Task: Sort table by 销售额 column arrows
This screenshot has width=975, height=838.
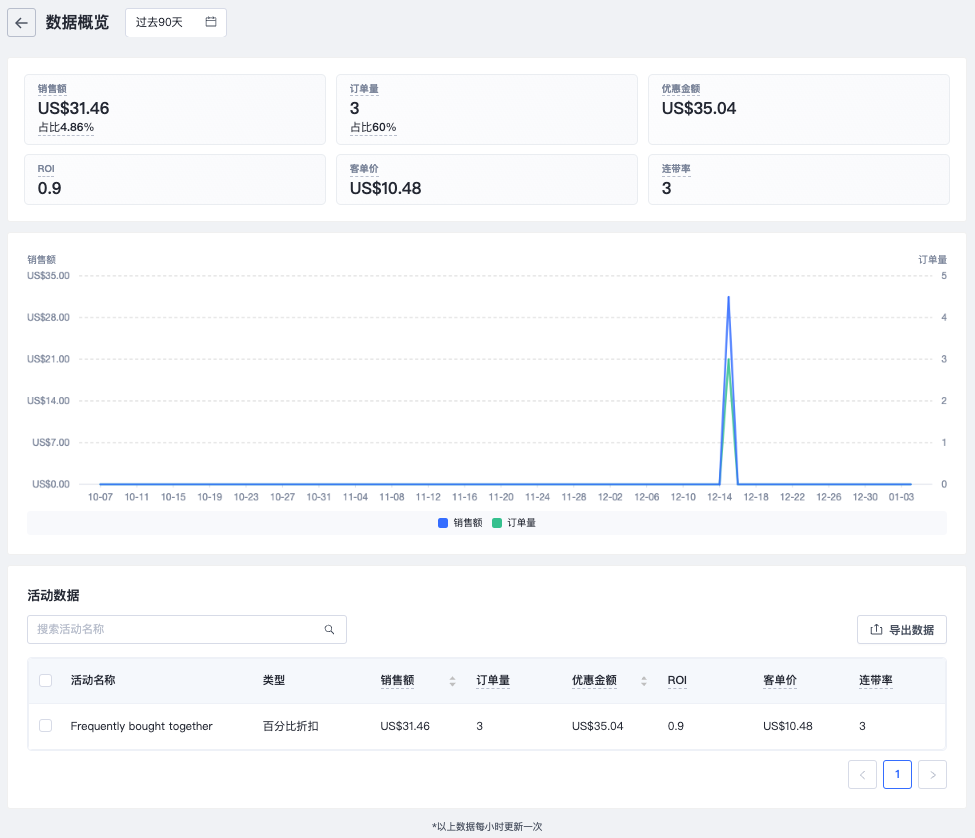Action: pyautogui.click(x=452, y=681)
